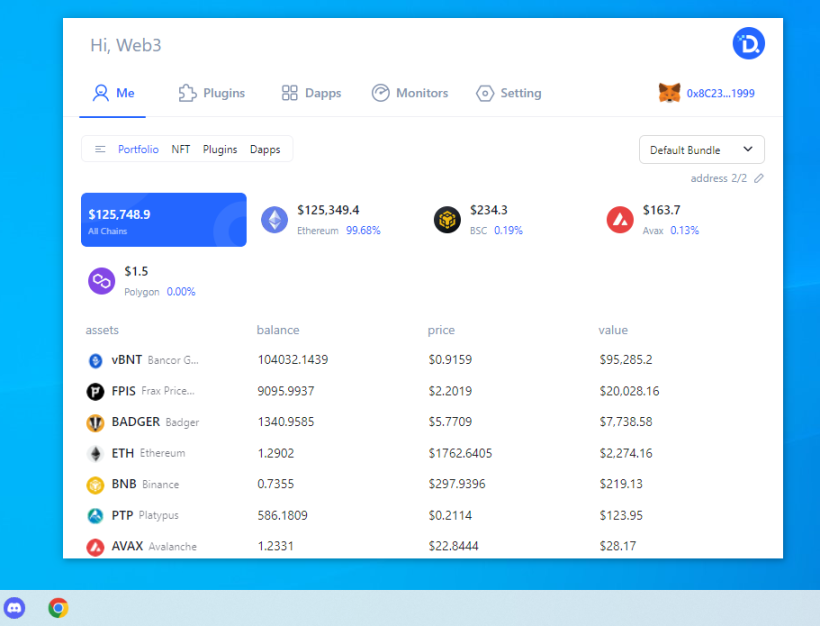
Task: Open the top navigation Dapps tab
Action: click(x=311, y=93)
